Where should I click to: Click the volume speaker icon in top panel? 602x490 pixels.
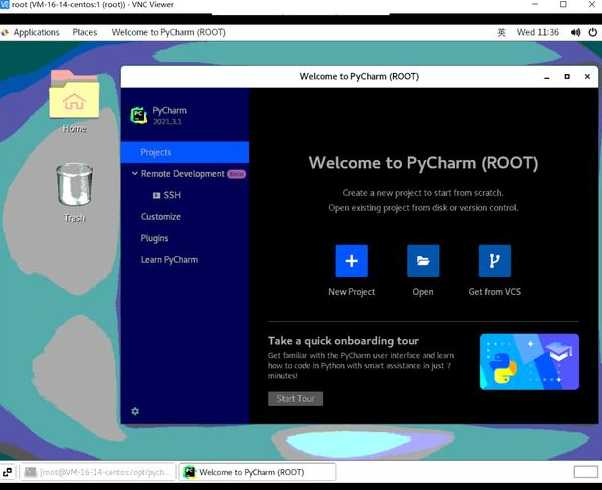click(575, 32)
